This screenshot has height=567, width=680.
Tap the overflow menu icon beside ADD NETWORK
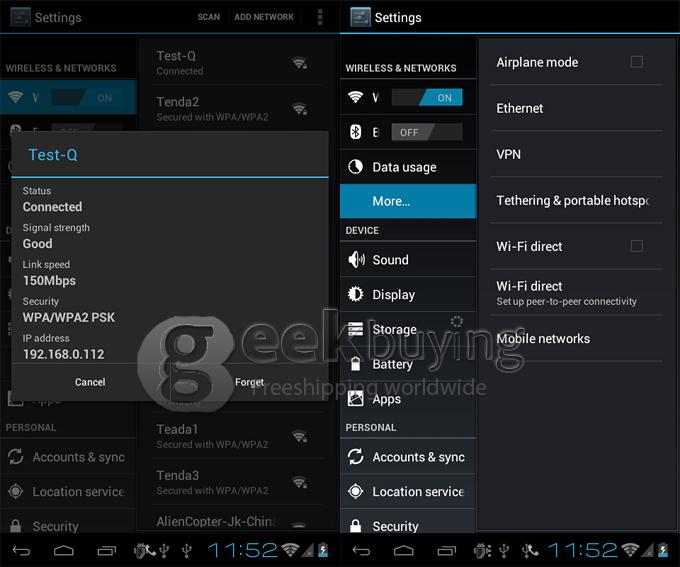coord(320,17)
